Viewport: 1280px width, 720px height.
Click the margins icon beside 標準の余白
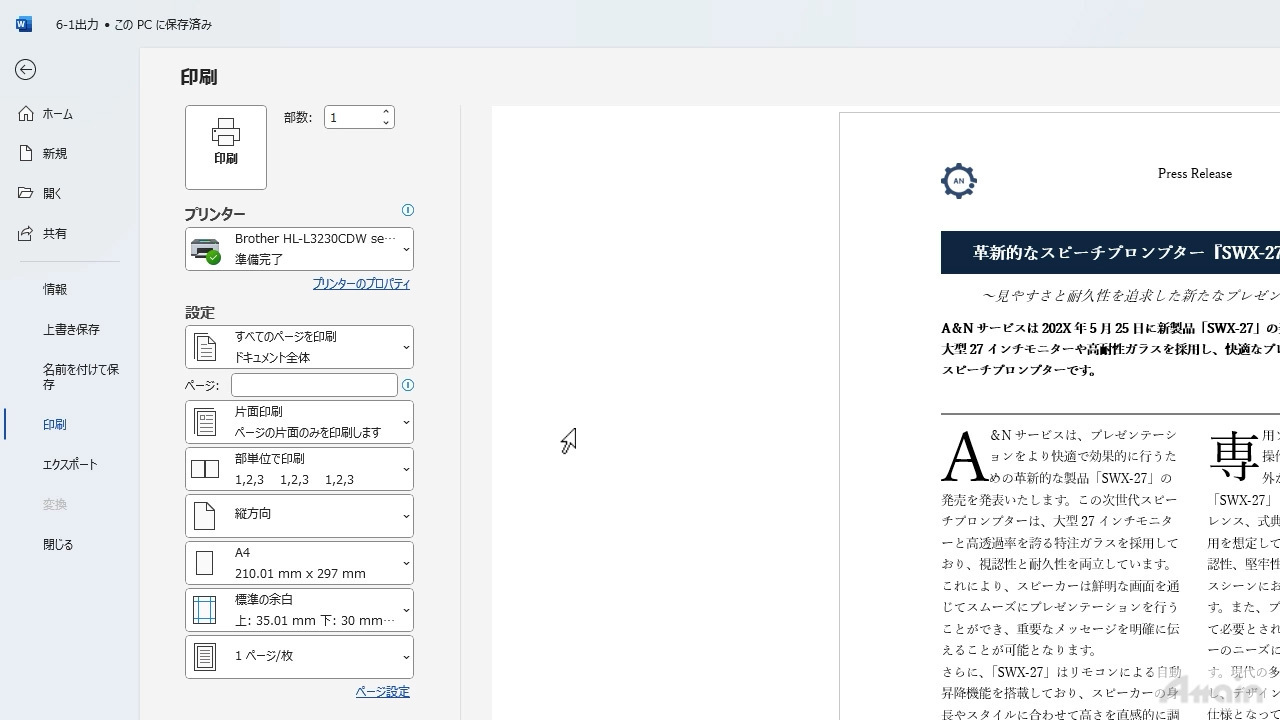click(205, 610)
